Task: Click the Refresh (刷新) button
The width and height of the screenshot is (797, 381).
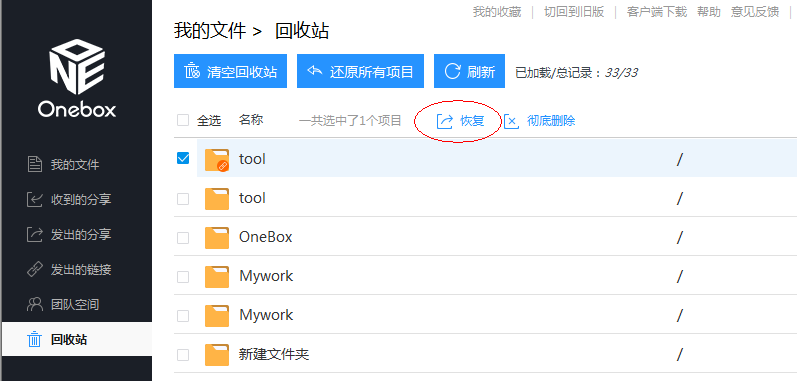Action: (x=469, y=71)
